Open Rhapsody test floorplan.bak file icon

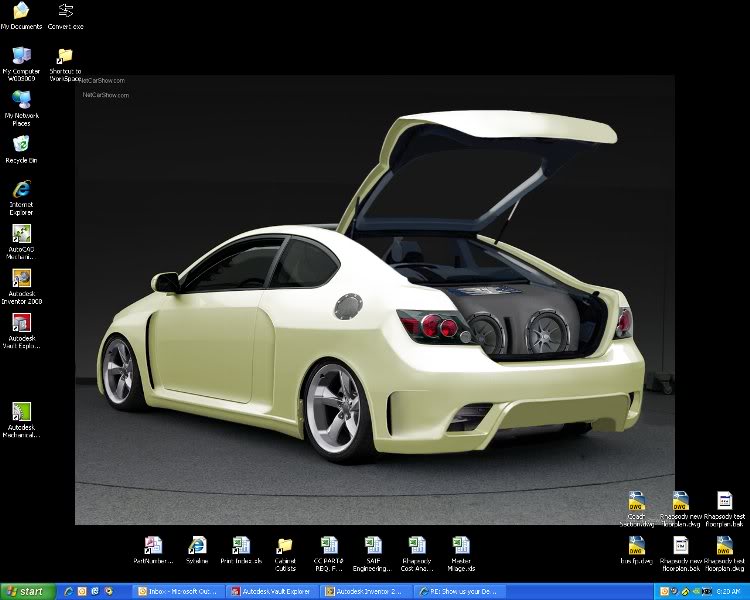tap(724, 509)
